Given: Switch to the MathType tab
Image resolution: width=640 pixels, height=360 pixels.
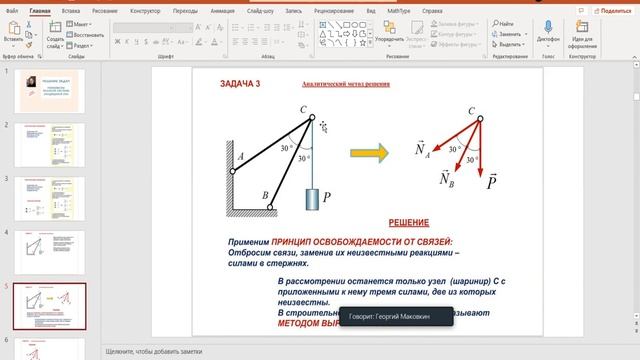Looking at the screenshot, I should [x=398, y=11].
